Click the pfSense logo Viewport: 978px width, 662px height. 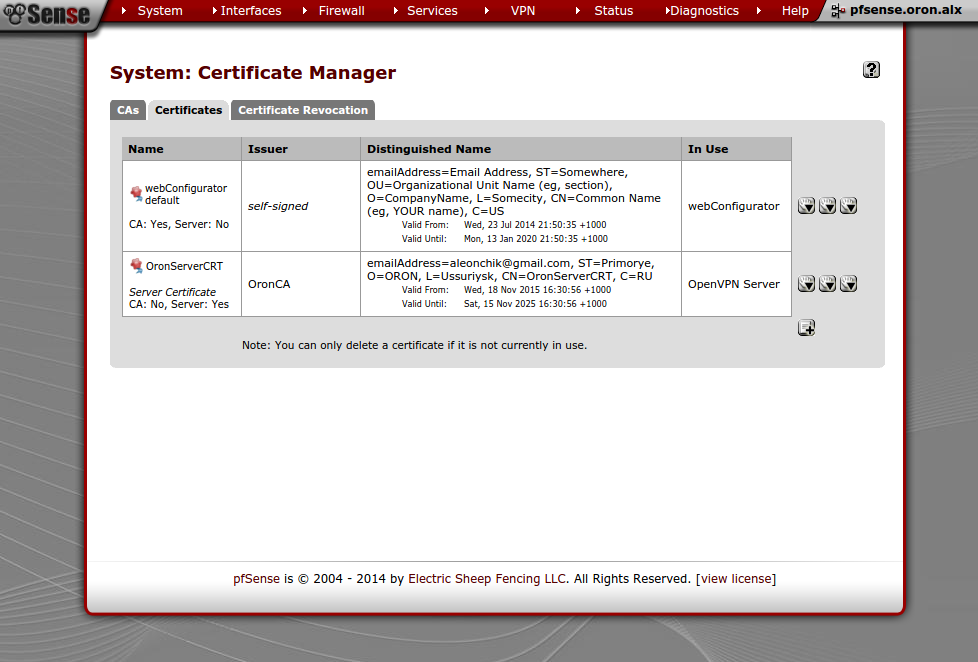pos(47,14)
